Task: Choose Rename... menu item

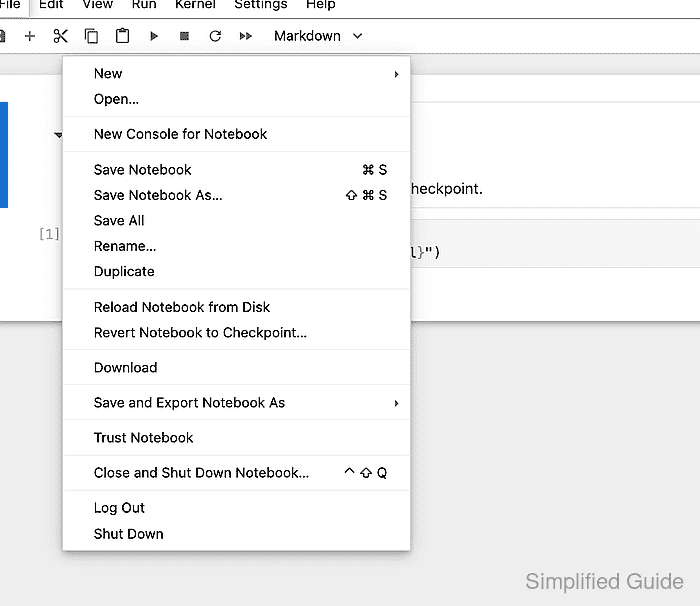Action: tap(236, 246)
